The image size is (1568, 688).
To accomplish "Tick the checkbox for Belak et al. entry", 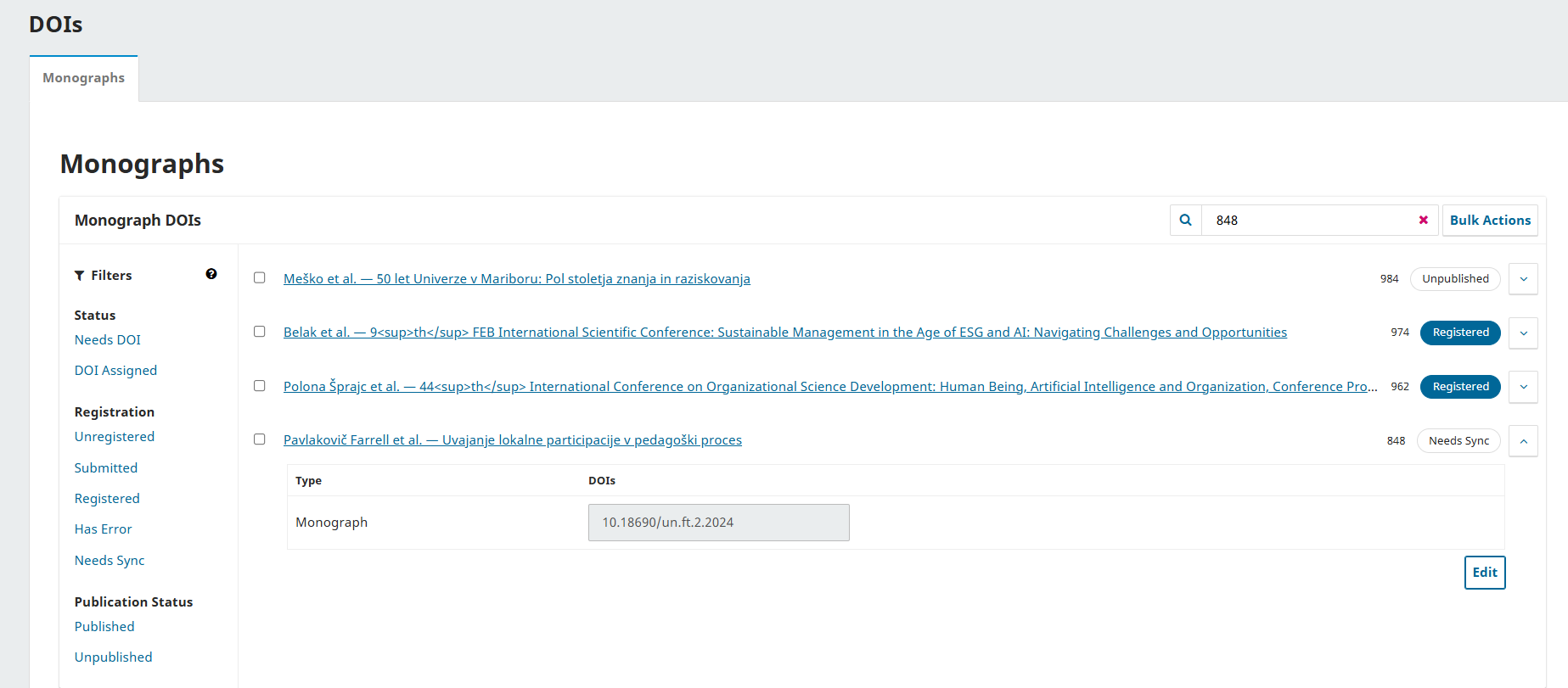I will click(260, 332).
